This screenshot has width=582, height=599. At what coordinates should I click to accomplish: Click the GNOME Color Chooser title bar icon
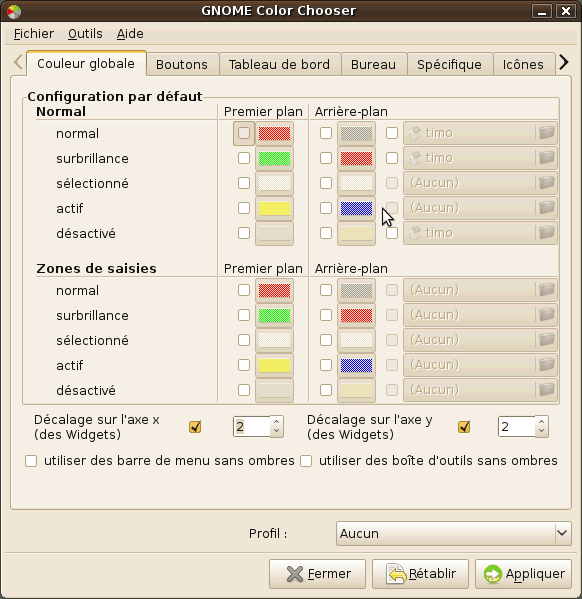[14, 11]
